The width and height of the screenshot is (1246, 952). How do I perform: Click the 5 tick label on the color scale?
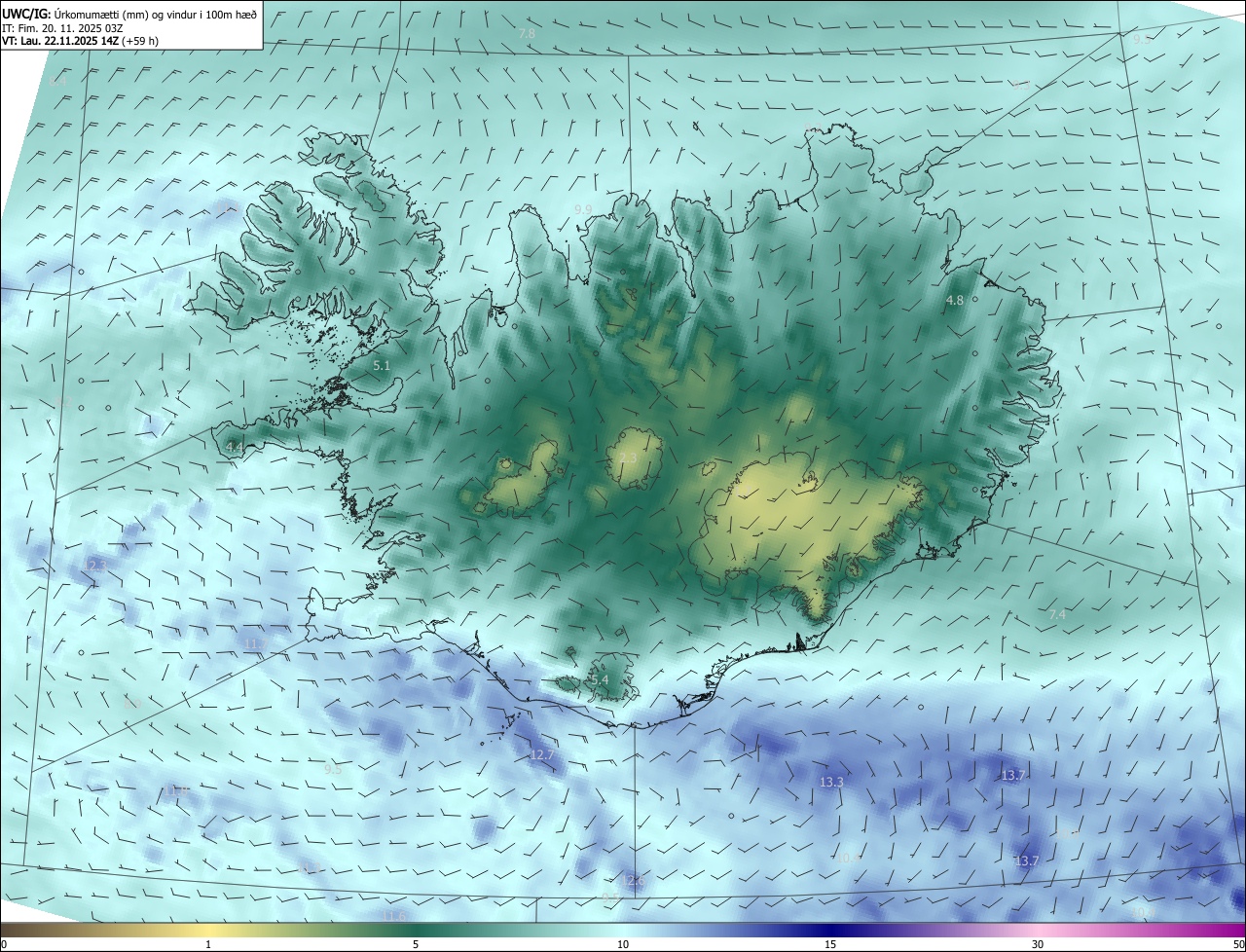point(416,944)
